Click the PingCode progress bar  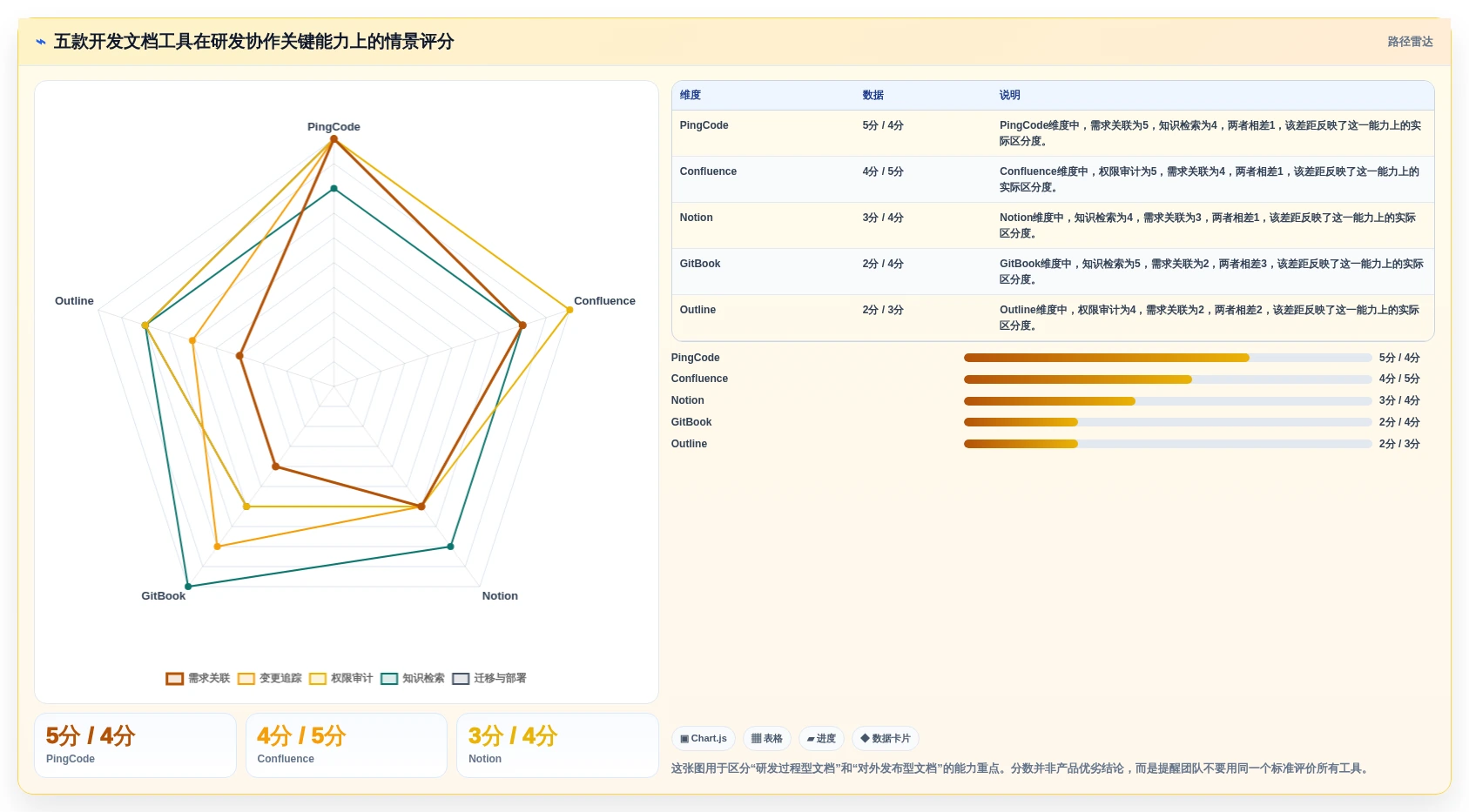pyautogui.click(x=1168, y=358)
